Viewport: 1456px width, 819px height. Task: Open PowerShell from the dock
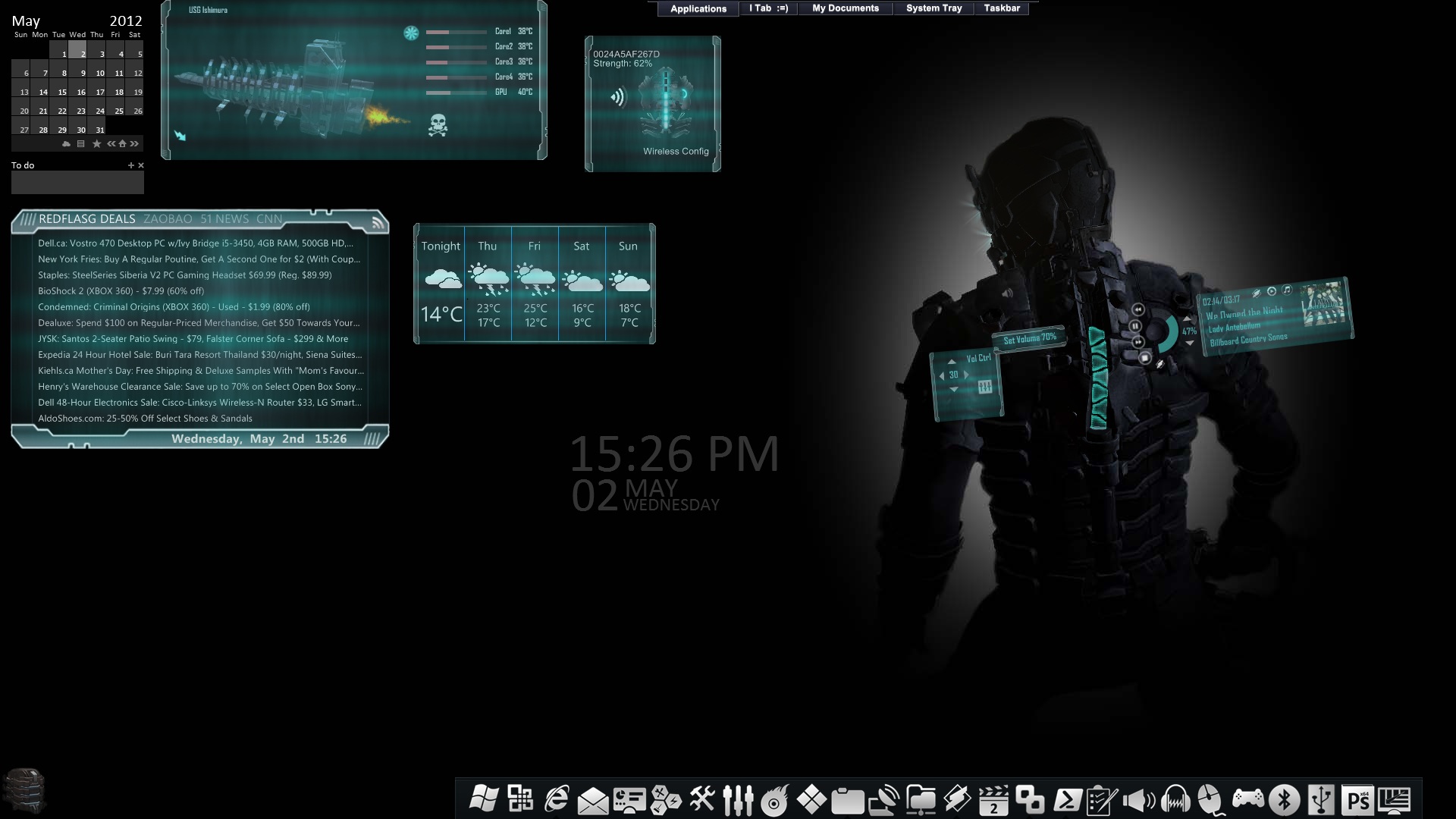(1067, 799)
